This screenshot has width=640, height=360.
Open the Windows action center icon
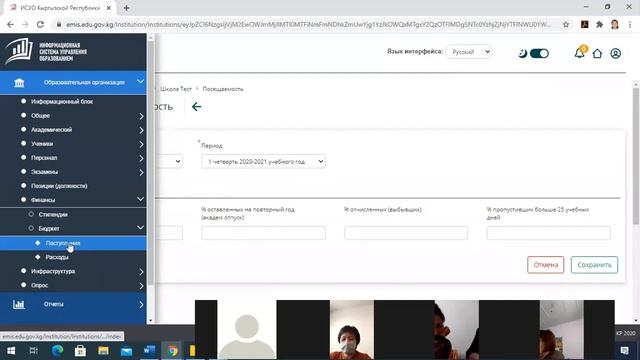click(624, 351)
